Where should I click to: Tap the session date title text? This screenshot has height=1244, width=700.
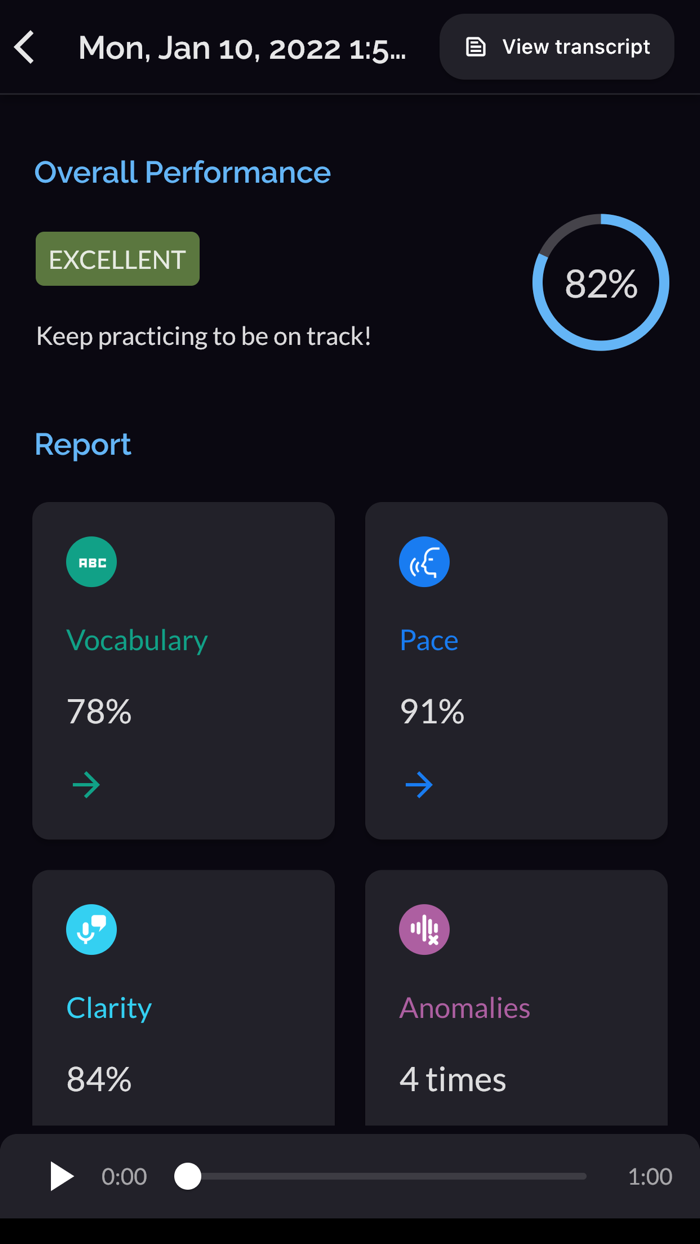pyautogui.click(x=242, y=47)
